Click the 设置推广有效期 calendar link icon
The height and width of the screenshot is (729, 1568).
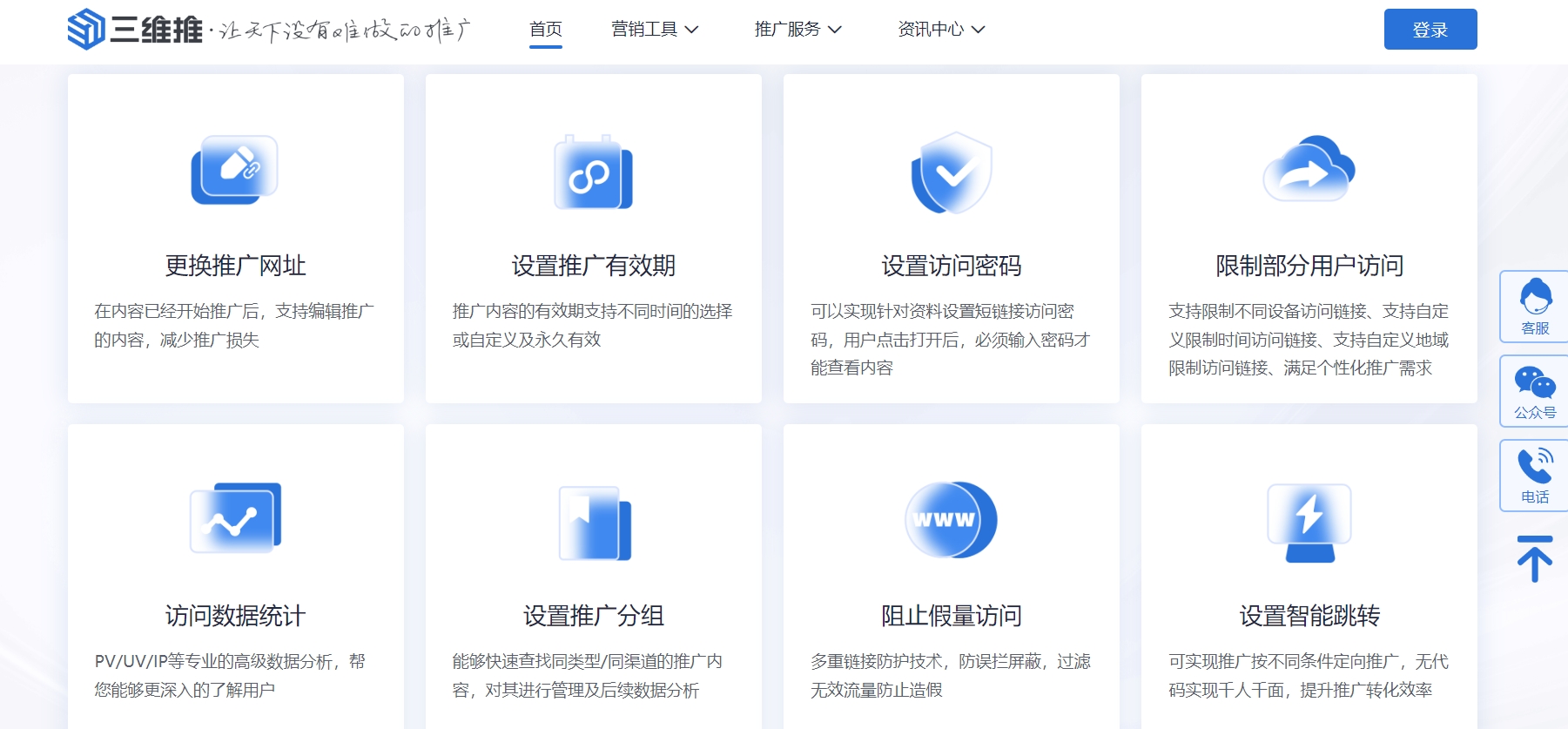pos(593,172)
